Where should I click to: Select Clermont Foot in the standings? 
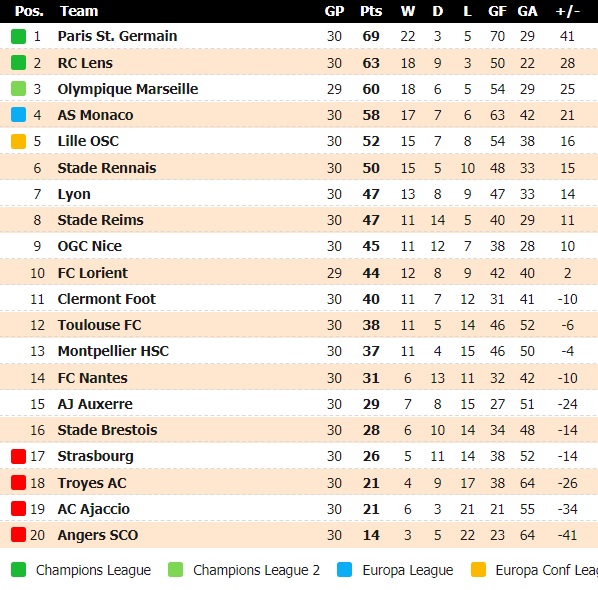tap(106, 299)
